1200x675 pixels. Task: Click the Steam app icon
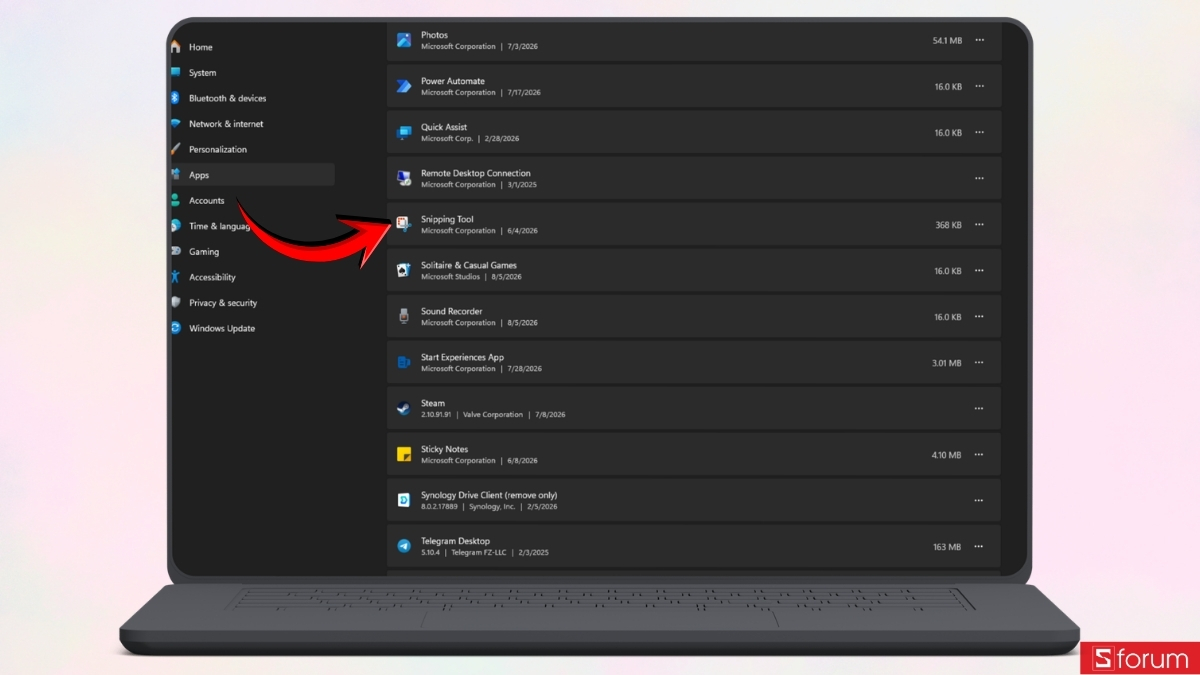click(x=404, y=408)
